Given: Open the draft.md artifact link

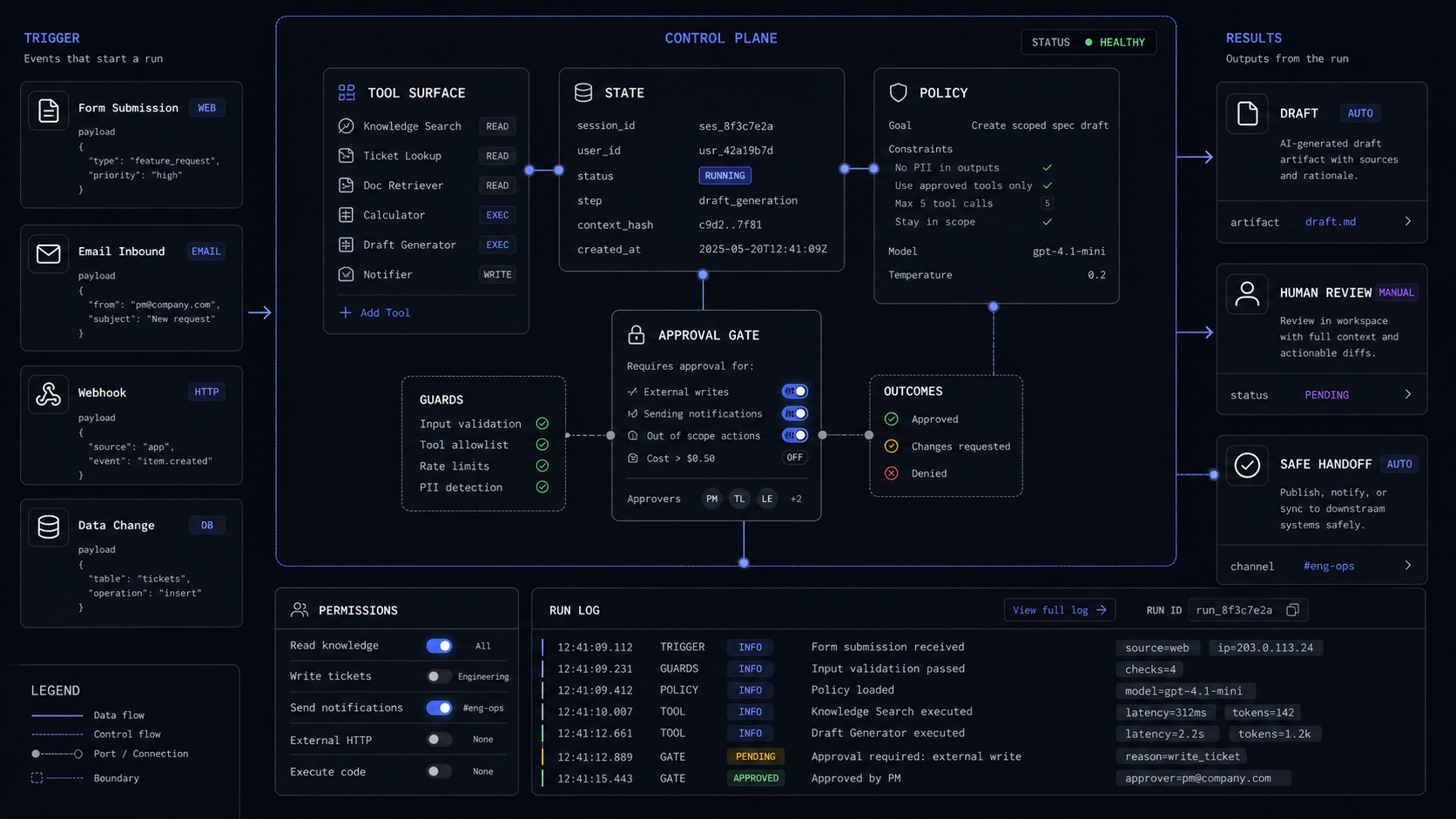Looking at the screenshot, I should click(1330, 222).
